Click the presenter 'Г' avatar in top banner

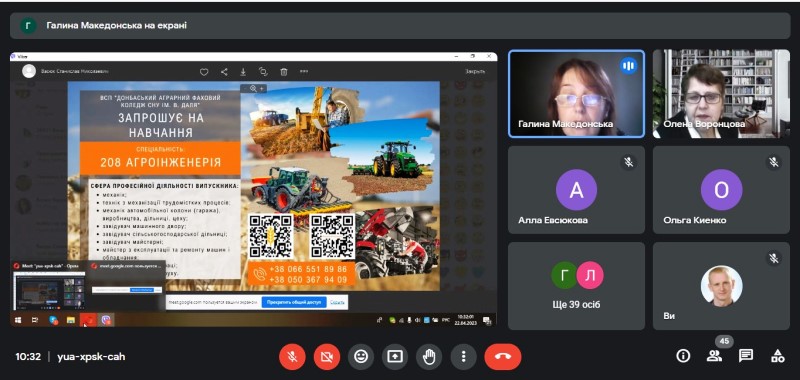(x=29, y=26)
